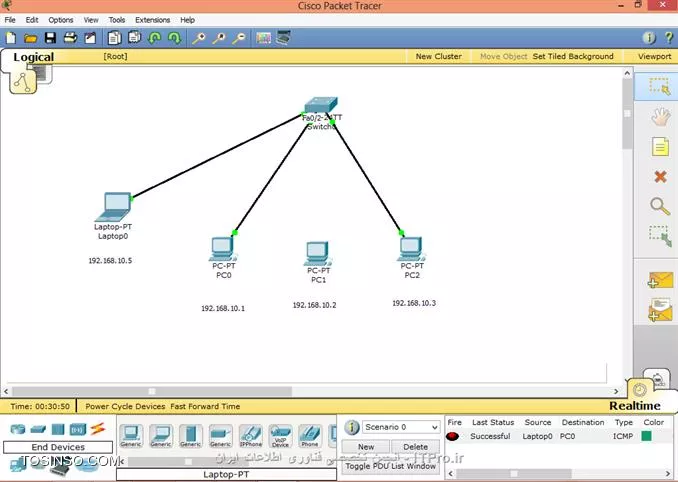
Task: Choose the Inspect magnifier tool
Action: [x=660, y=206]
